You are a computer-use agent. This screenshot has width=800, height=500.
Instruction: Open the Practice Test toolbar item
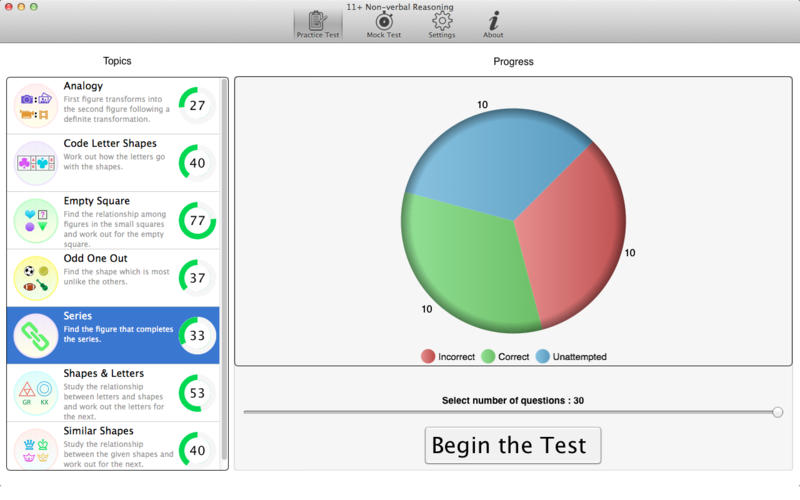point(317,24)
